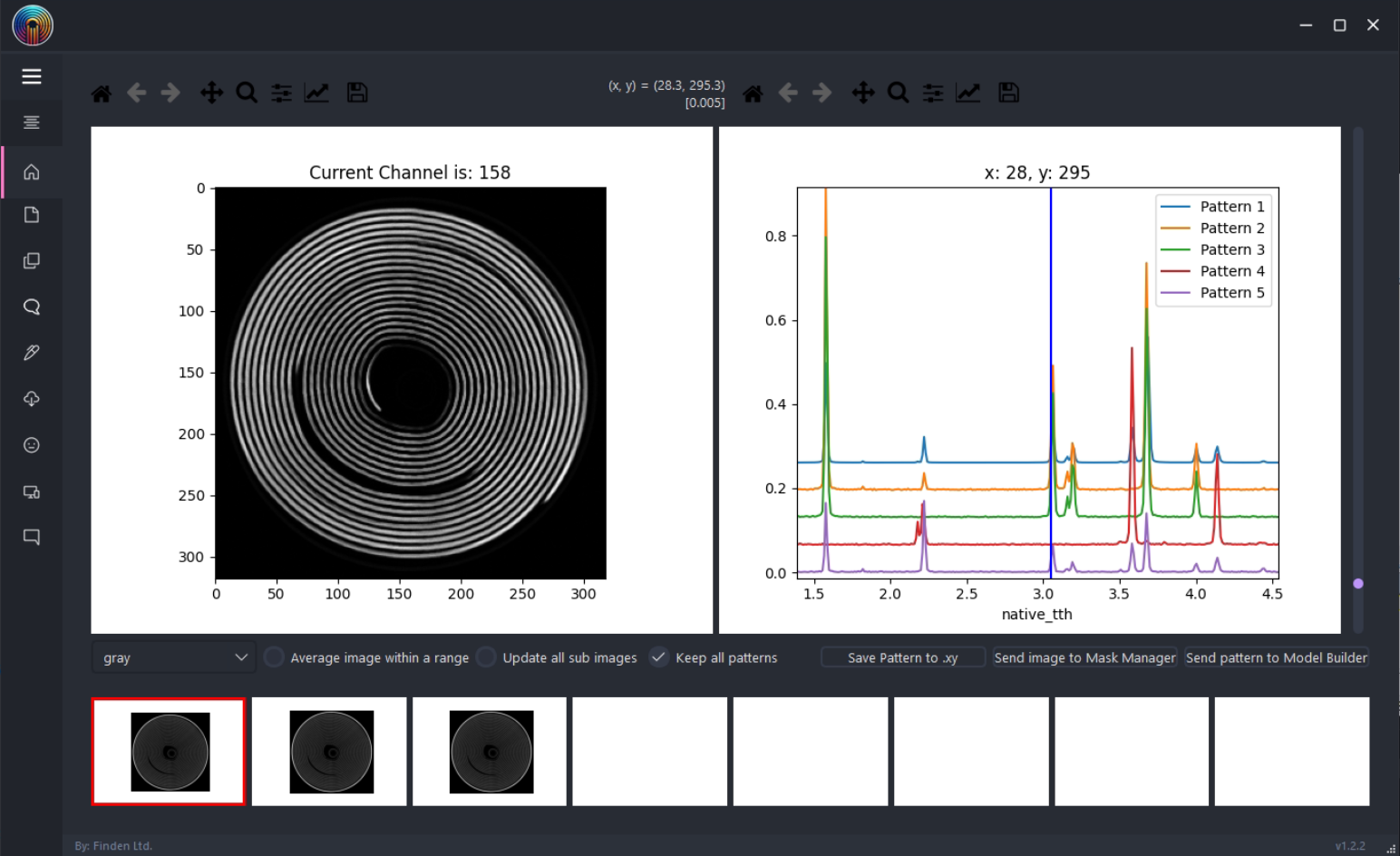The height and width of the screenshot is (856, 1400).
Task: Go to the Home sidebar page
Action: [32, 171]
